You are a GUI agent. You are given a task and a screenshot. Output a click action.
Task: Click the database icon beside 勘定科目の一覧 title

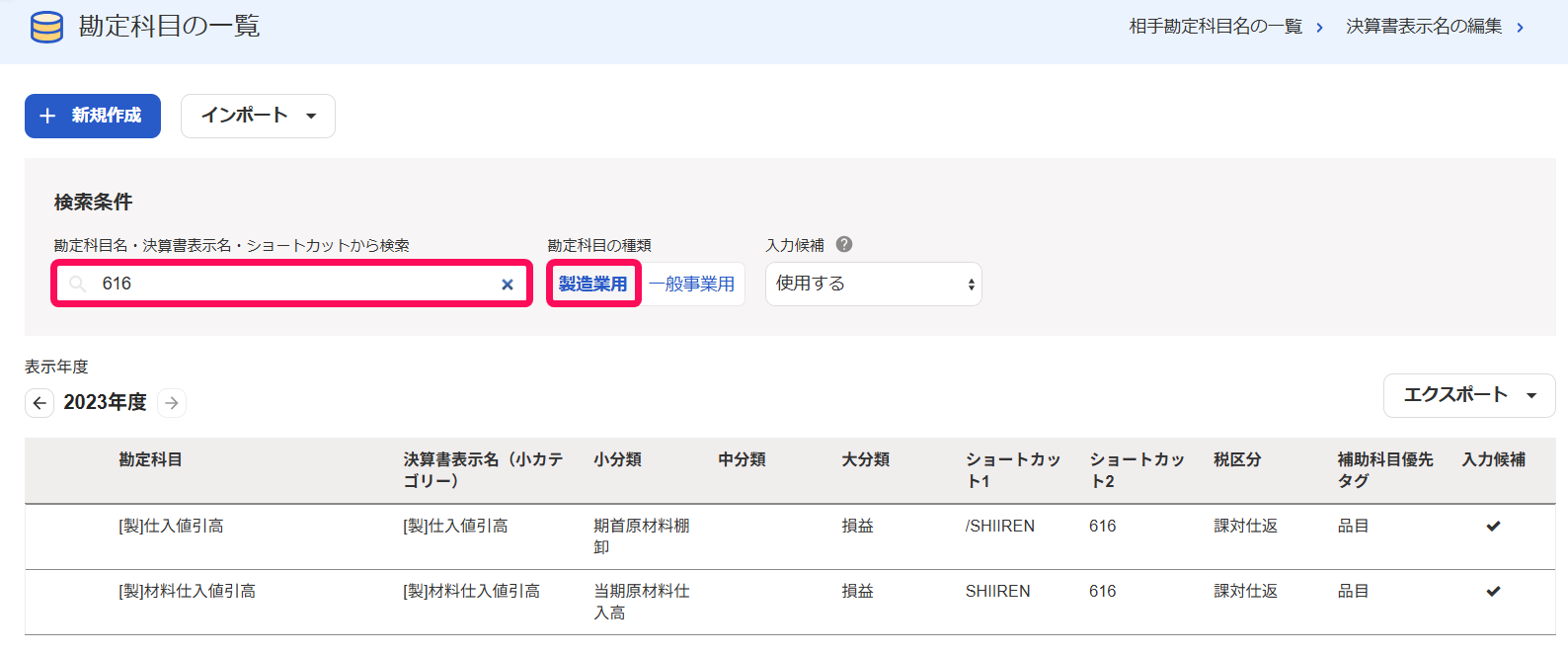[46, 27]
